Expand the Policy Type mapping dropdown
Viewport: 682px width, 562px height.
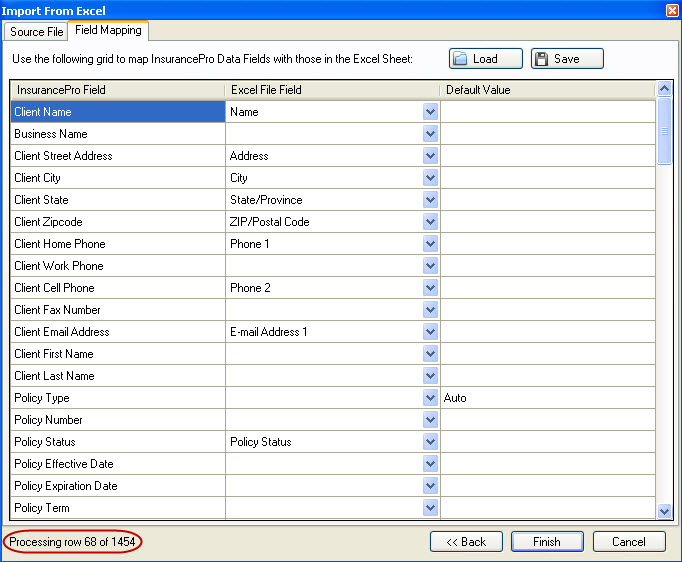[x=430, y=398]
